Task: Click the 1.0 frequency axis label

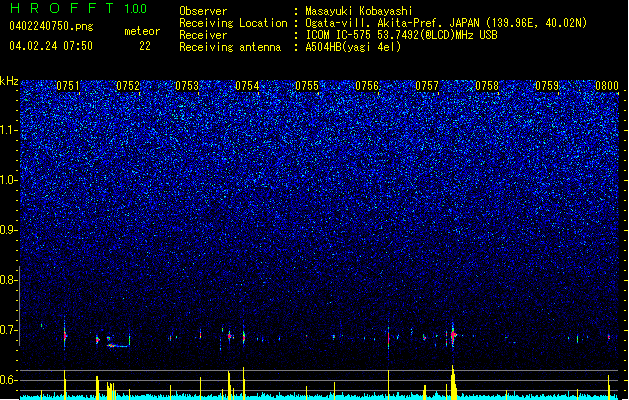Action: [9, 180]
